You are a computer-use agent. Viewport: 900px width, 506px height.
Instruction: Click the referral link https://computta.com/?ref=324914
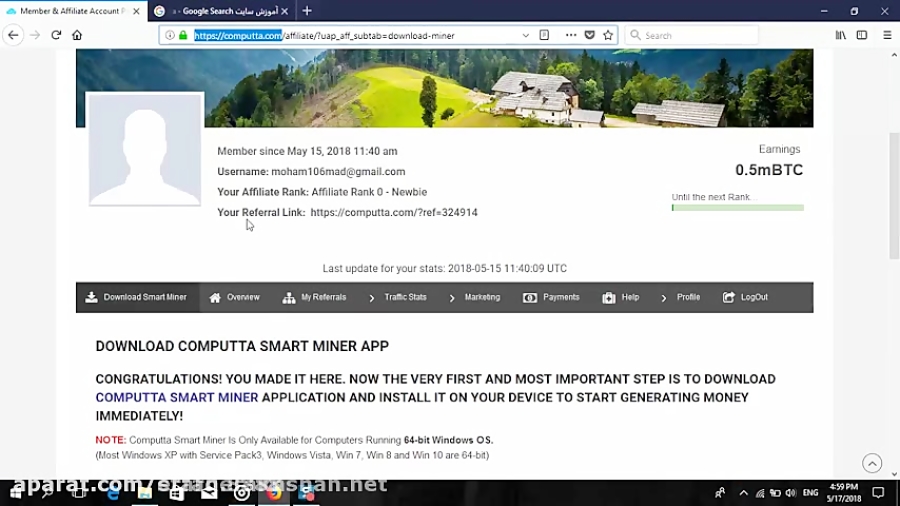tap(394, 212)
